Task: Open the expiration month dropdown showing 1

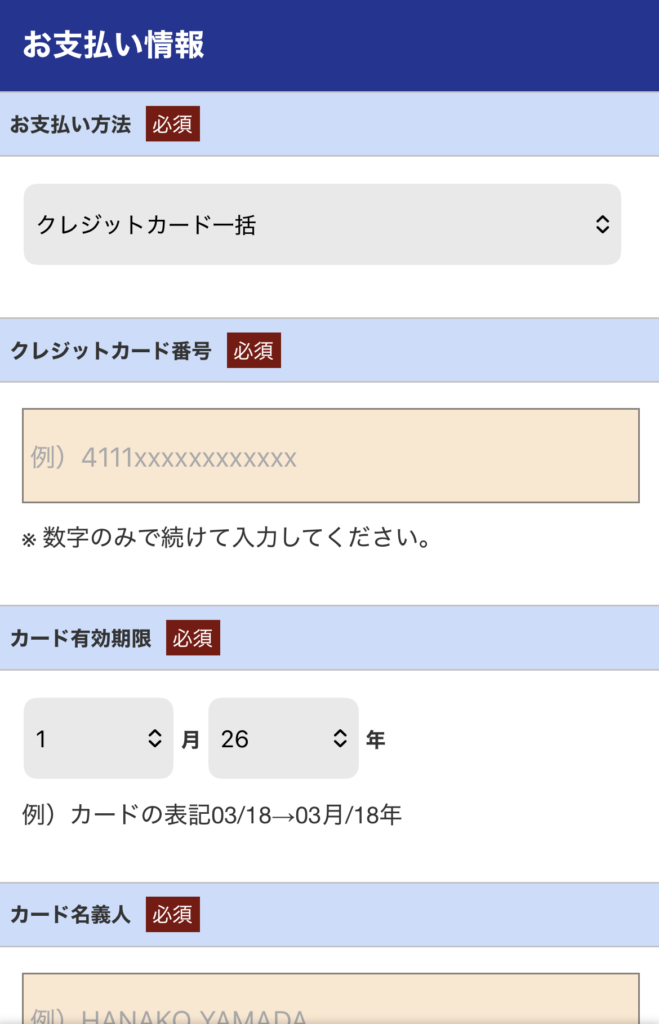Action: [x=85, y=739]
